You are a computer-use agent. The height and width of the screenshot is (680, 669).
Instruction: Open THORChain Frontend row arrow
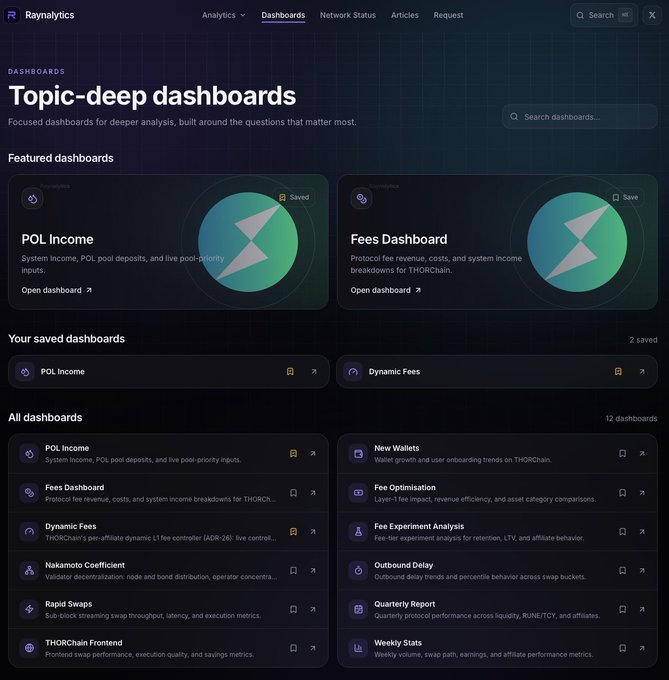tap(313, 648)
